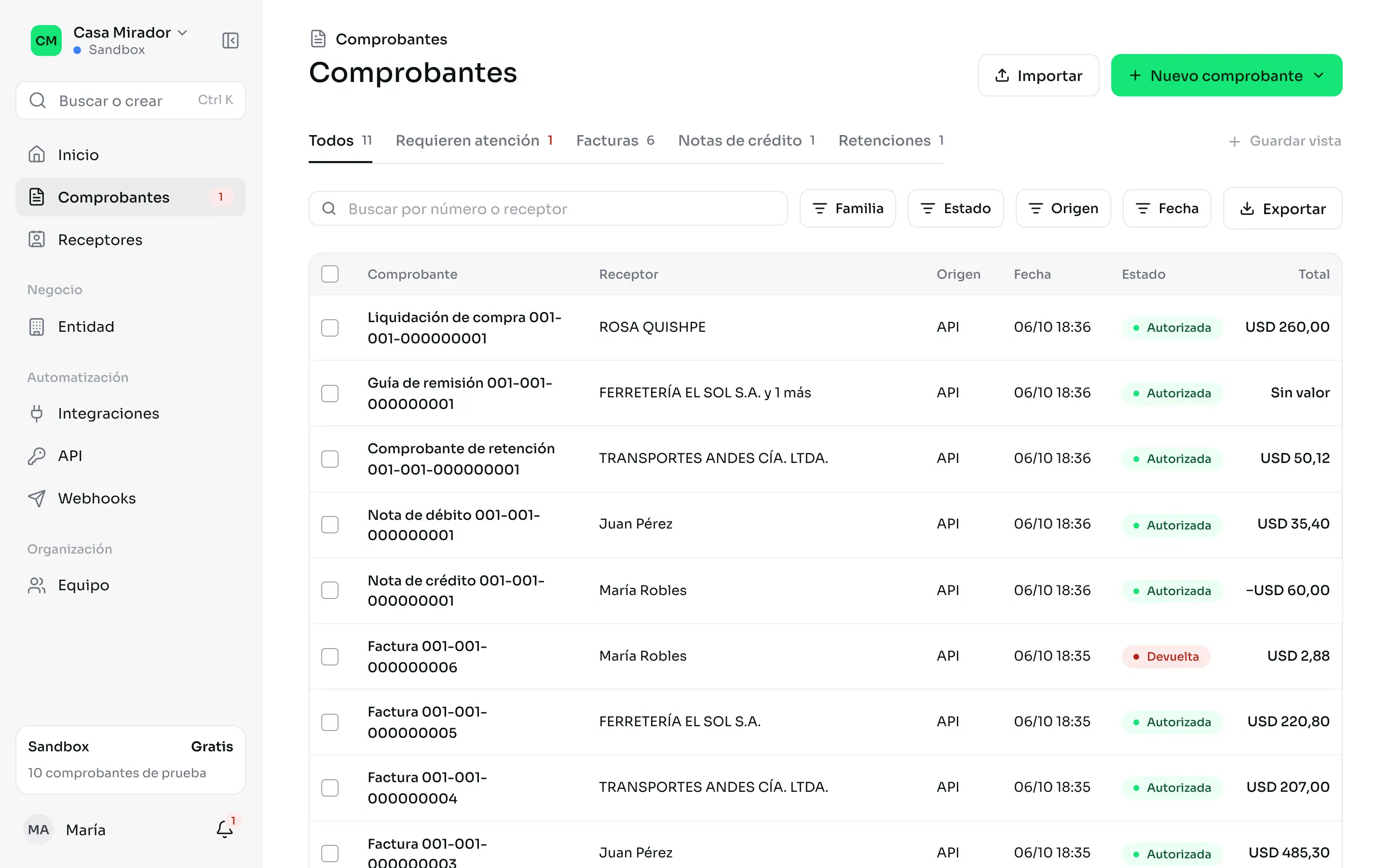Open the Notas de crédito tab

pos(747,141)
